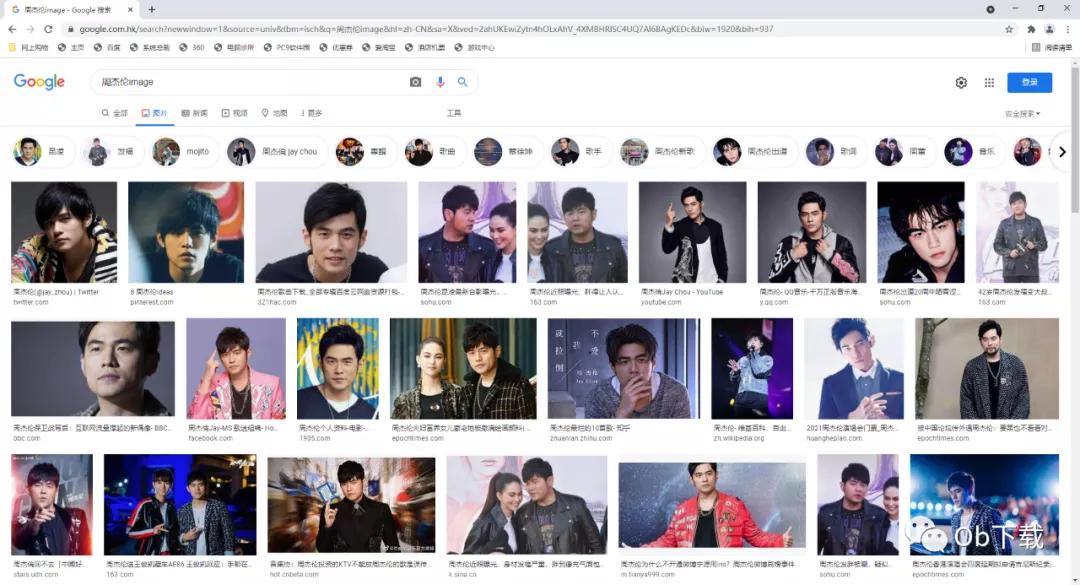Click the blue 登录 sign-in button

tap(1029, 82)
